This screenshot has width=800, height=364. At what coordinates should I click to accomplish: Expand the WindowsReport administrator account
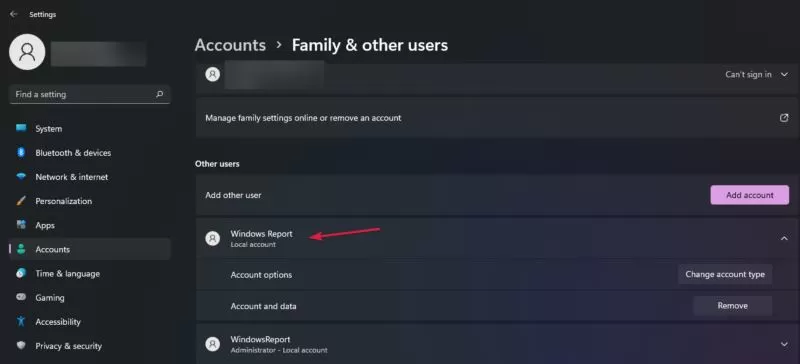click(784, 344)
